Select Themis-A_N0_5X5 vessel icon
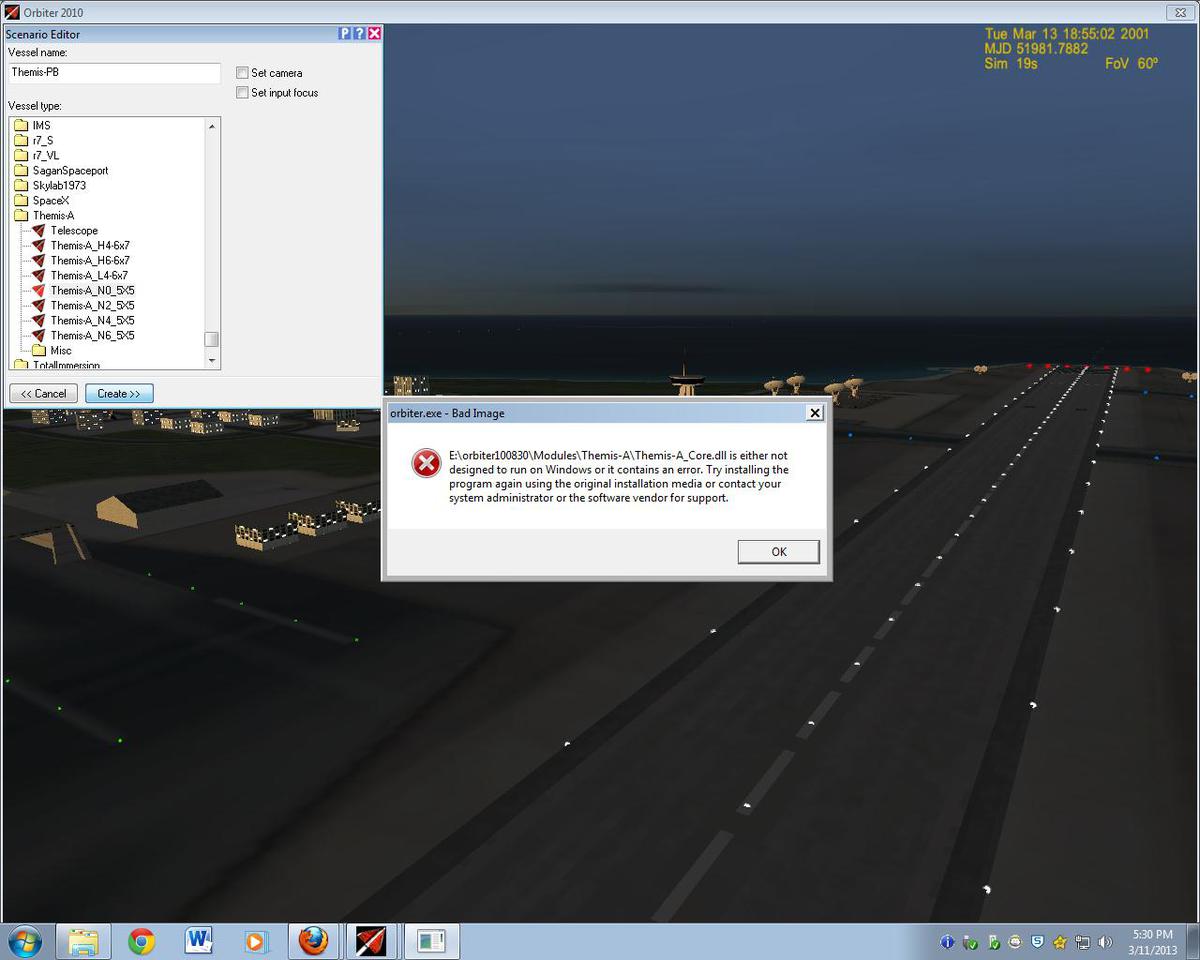The height and width of the screenshot is (960, 1200). coord(39,290)
